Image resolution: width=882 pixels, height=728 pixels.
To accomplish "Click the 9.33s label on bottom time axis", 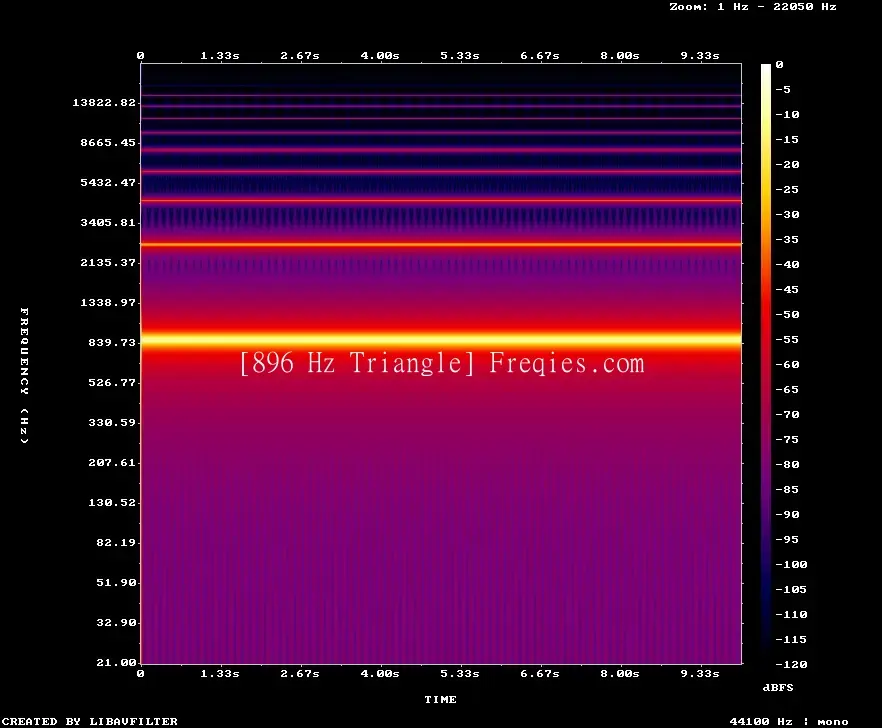I will [700, 673].
